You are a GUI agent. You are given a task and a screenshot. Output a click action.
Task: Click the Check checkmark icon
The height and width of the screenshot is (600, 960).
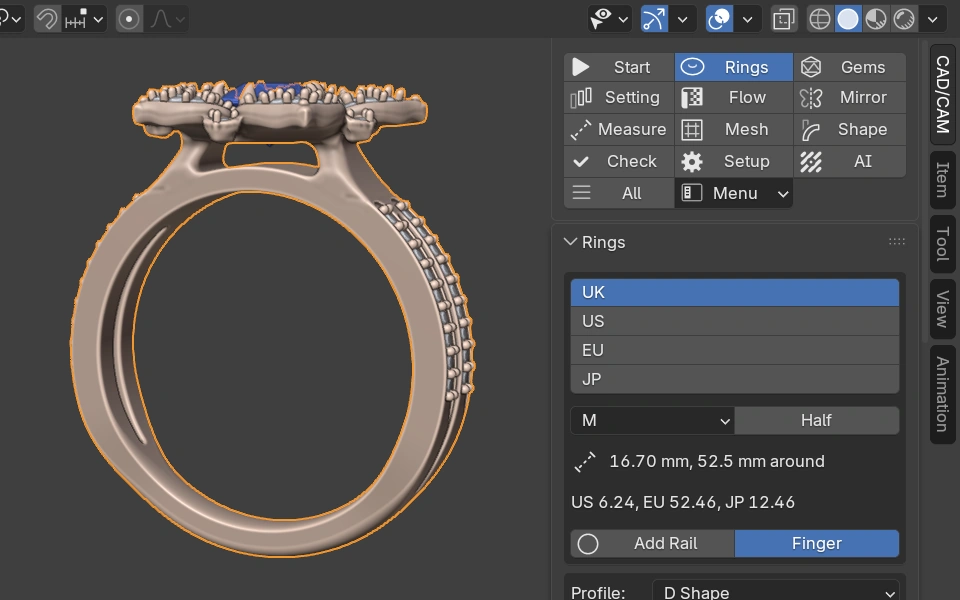point(580,162)
